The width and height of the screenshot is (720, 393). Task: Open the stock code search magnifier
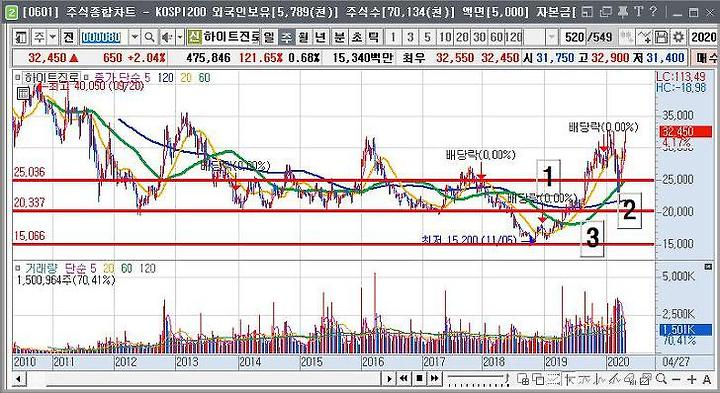point(149,37)
